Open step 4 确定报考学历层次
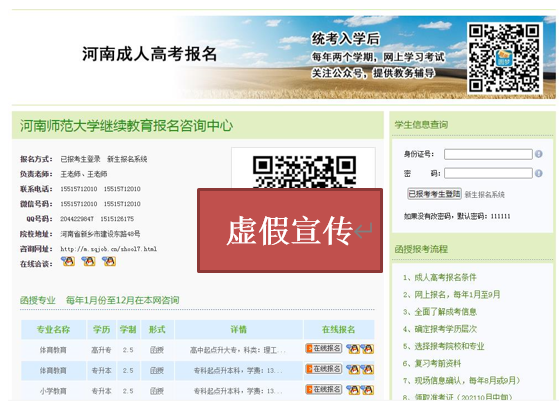The width and height of the screenshot is (559, 410). pyautogui.click(x=440, y=329)
